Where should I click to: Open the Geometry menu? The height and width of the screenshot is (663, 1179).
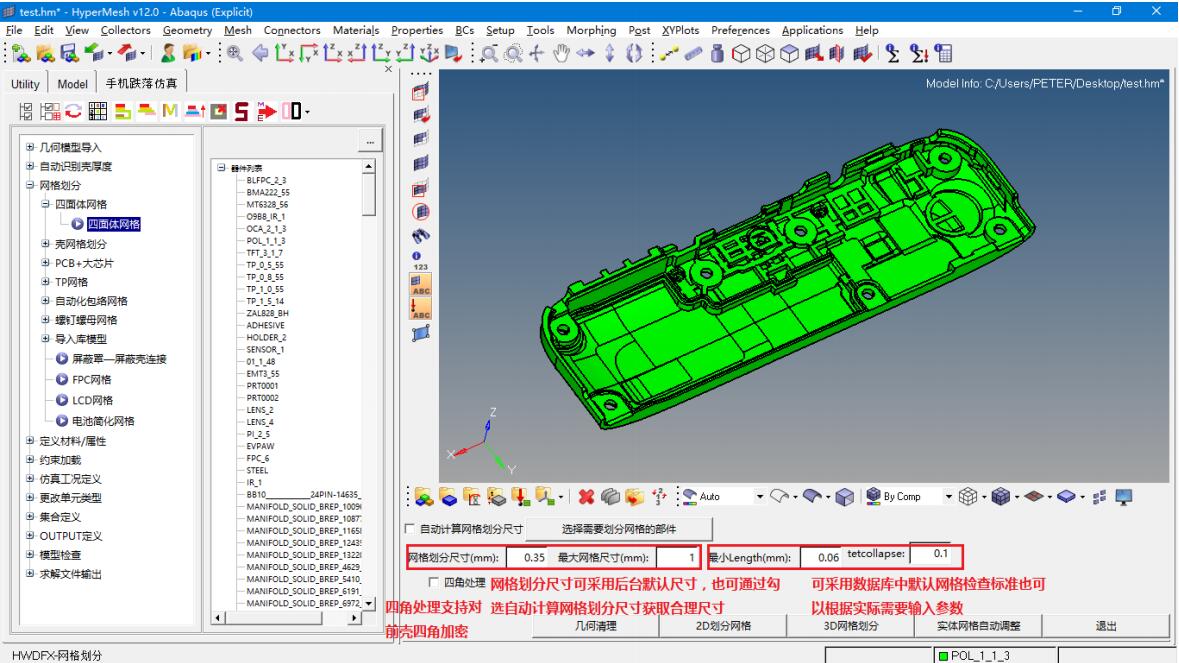tap(187, 30)
